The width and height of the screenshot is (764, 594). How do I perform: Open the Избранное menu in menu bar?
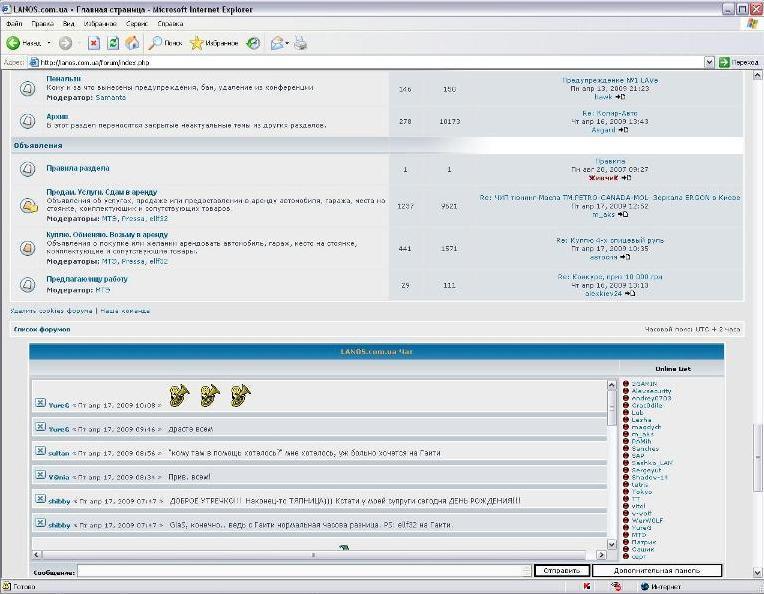click(x=100, y=23)
